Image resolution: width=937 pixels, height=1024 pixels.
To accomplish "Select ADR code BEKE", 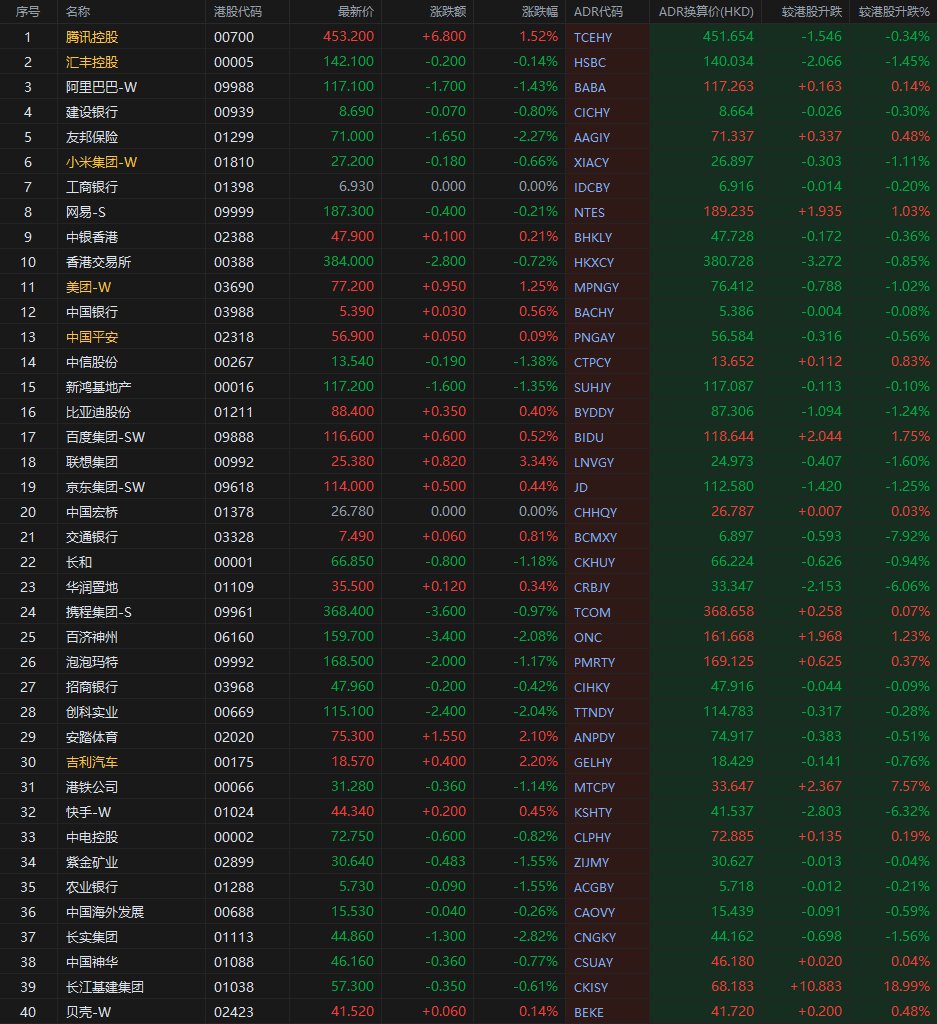I will [x=588, y=1012].
